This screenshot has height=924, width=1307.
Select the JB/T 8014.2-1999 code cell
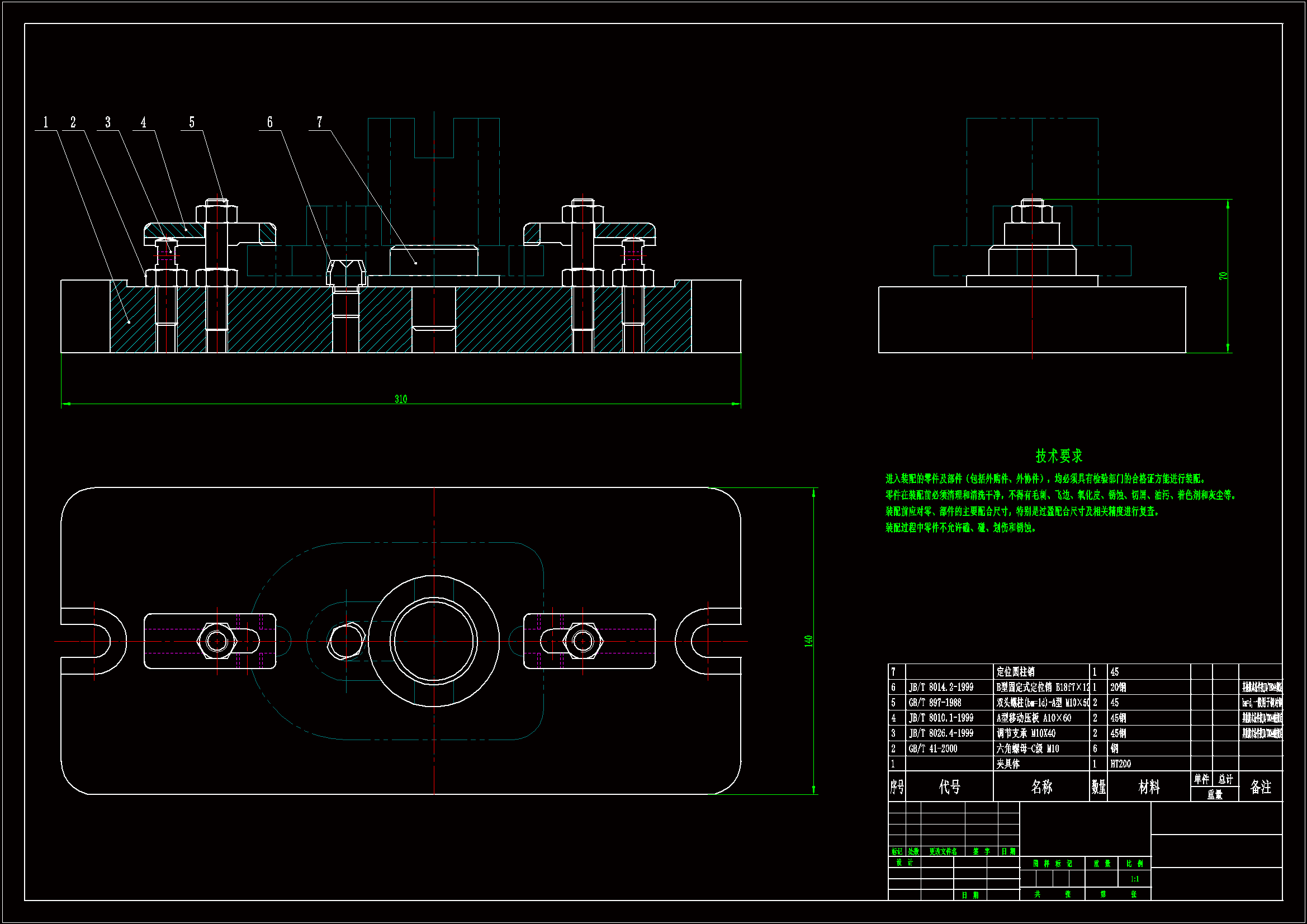coord(941,687)
